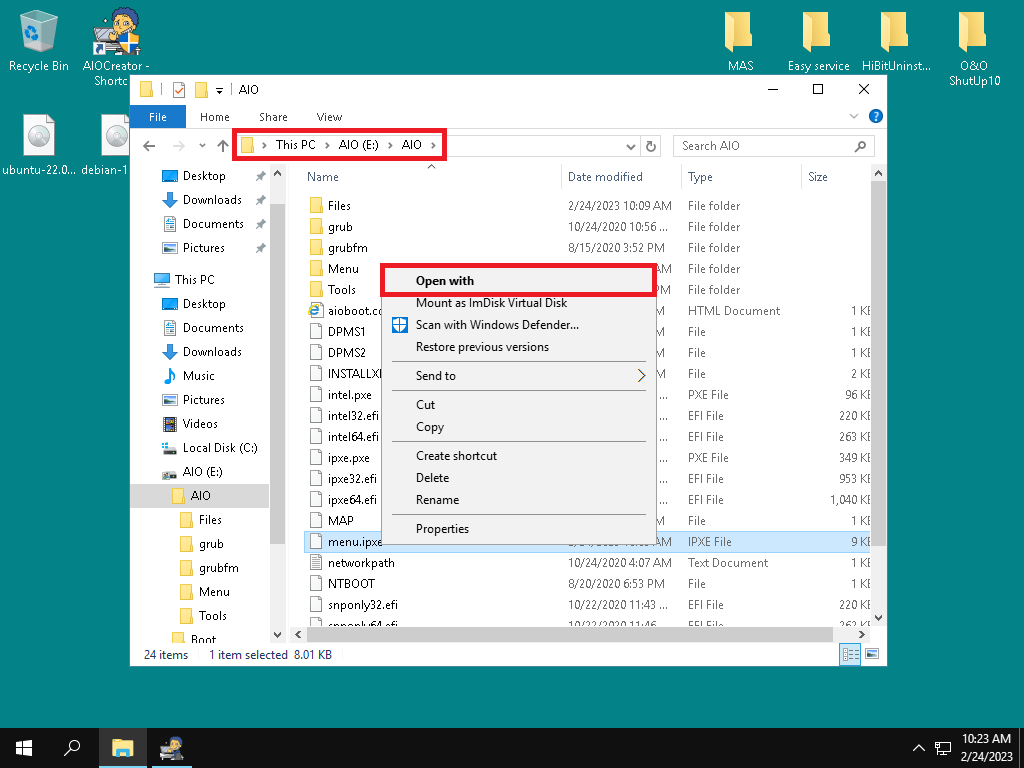Sort files by Date modified column

[605, 177]
